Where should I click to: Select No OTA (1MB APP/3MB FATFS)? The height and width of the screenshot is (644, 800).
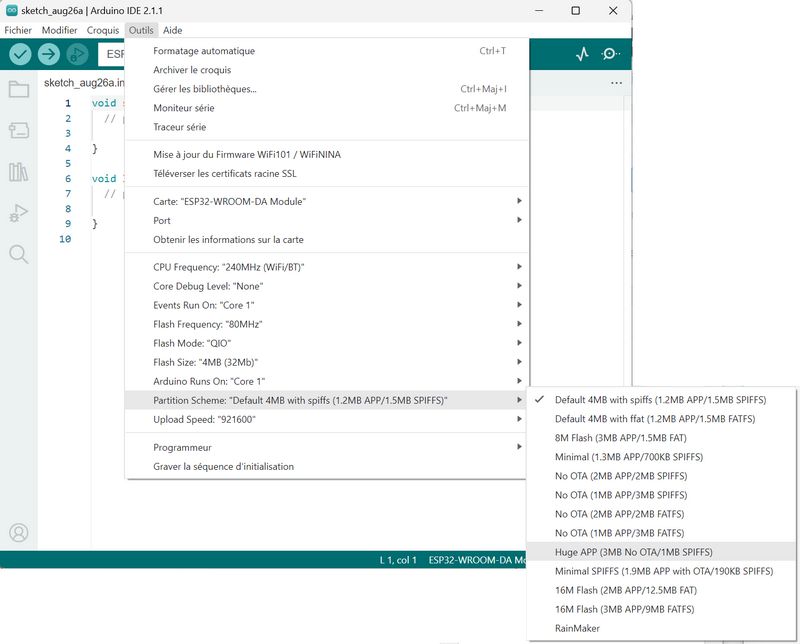click(x=661, y=533)
